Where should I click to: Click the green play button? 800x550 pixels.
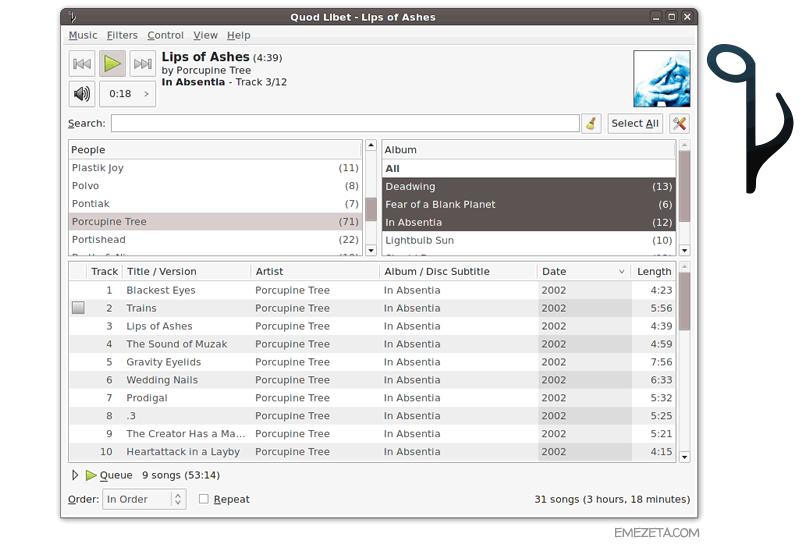coord(112,64)
